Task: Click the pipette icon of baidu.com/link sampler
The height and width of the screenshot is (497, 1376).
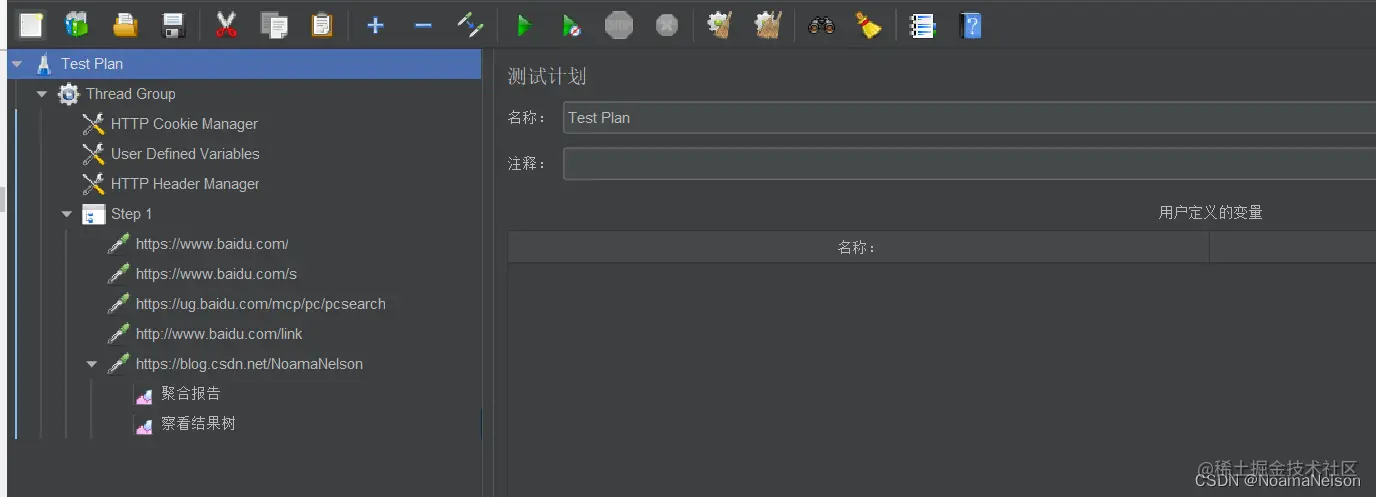Action: pos(118,334)
